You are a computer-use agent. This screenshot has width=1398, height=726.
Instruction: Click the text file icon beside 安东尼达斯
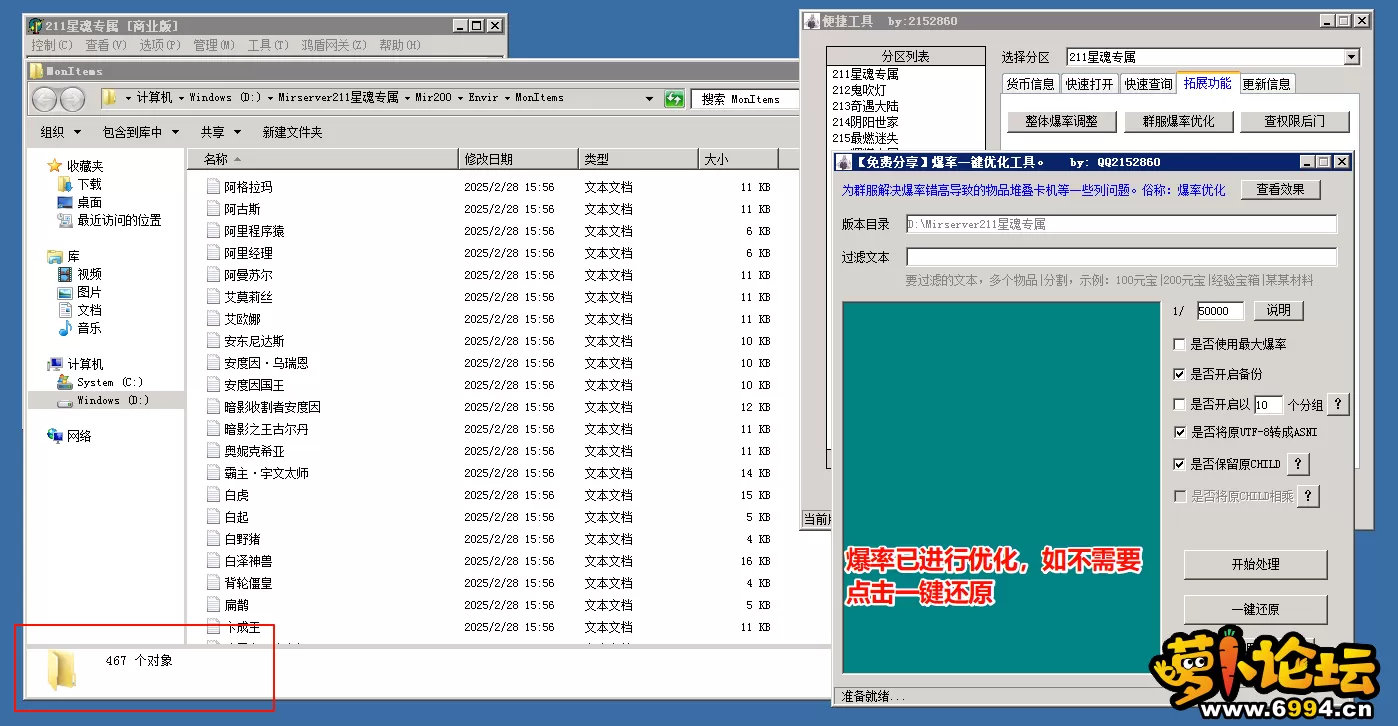(x=213, y=341)
